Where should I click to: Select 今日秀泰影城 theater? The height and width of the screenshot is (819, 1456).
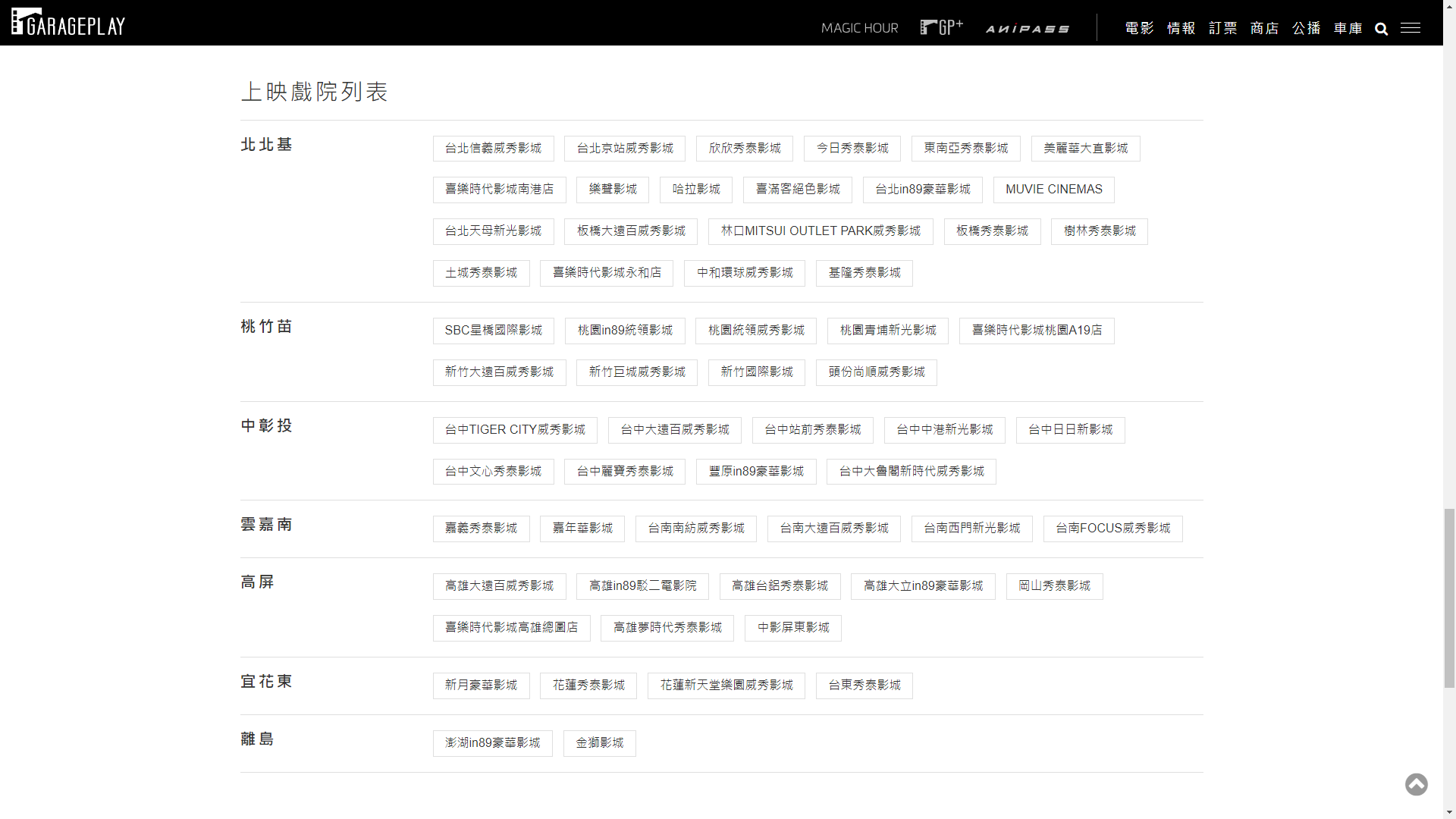click(852, 149)
